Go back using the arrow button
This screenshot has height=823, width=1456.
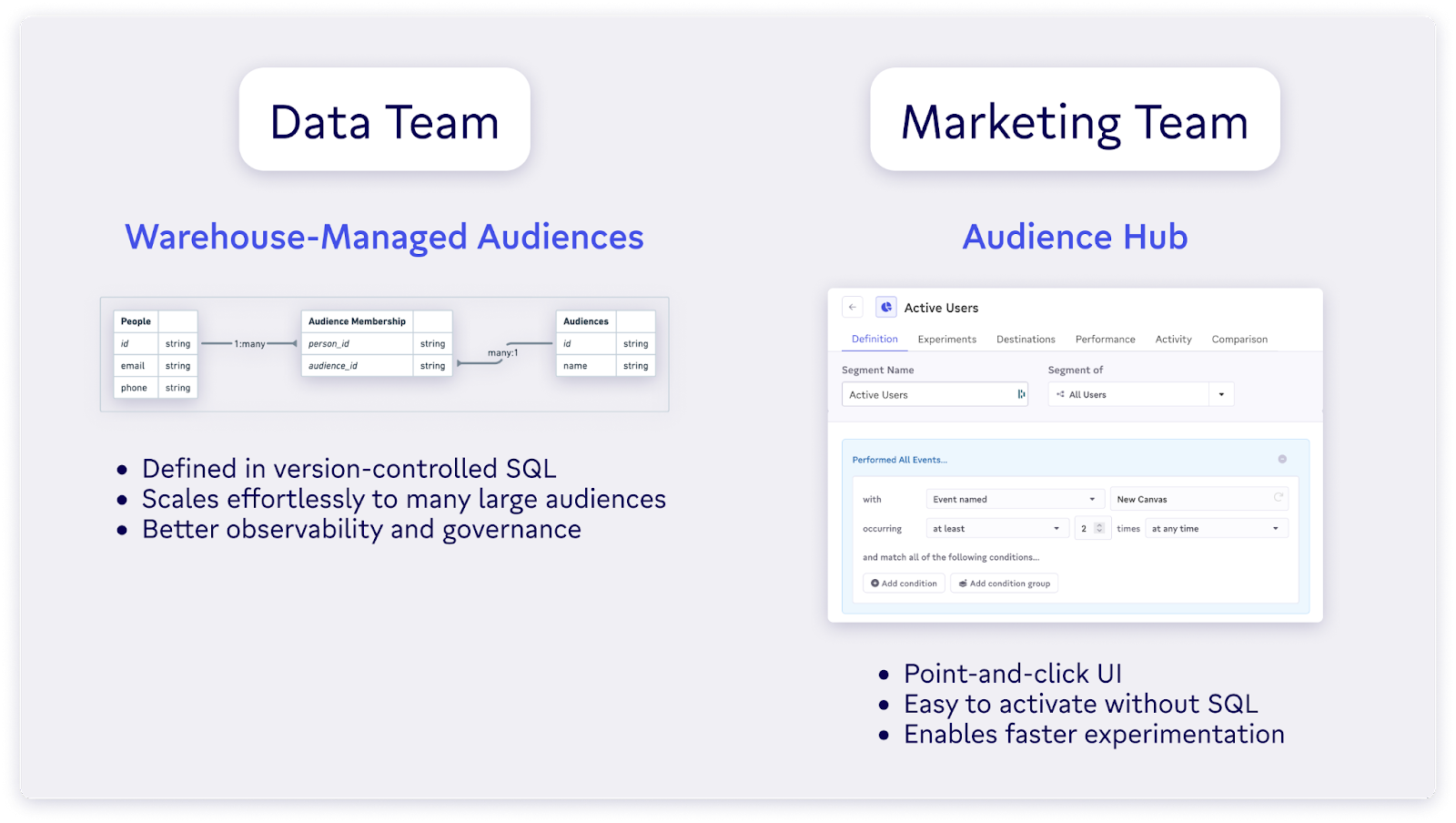[852, 307]
